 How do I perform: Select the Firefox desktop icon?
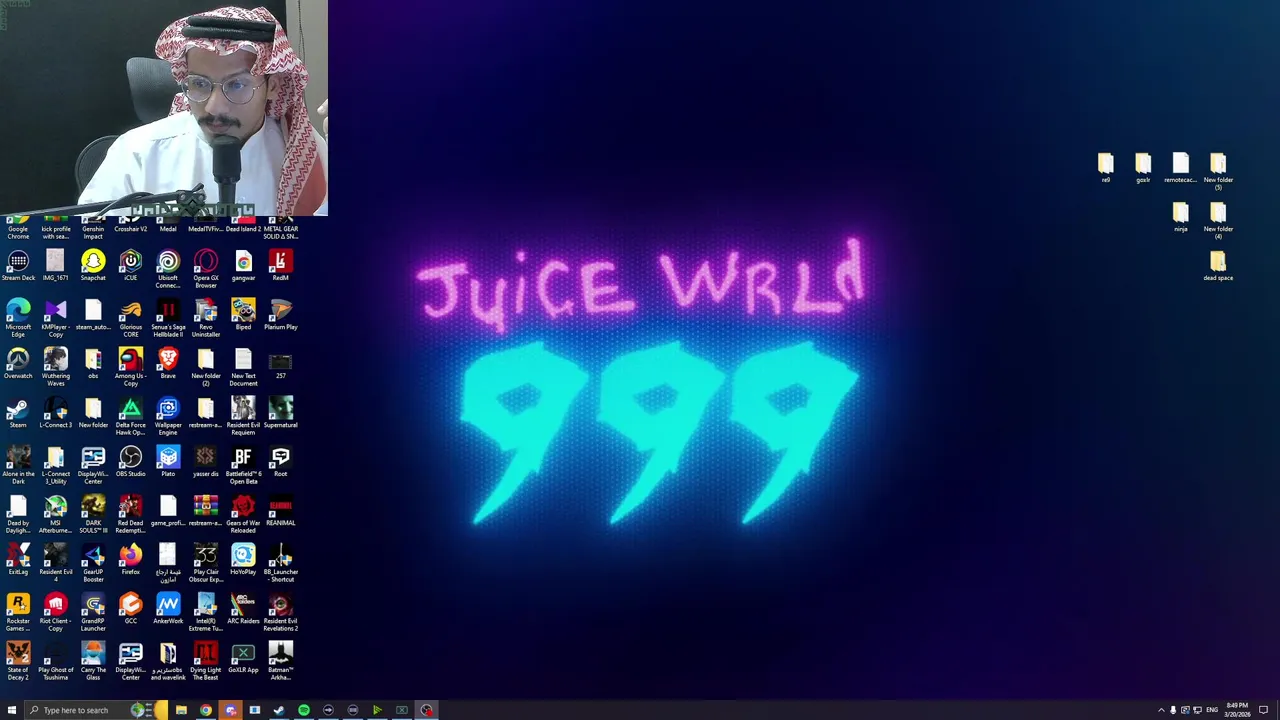pos(131,560)
